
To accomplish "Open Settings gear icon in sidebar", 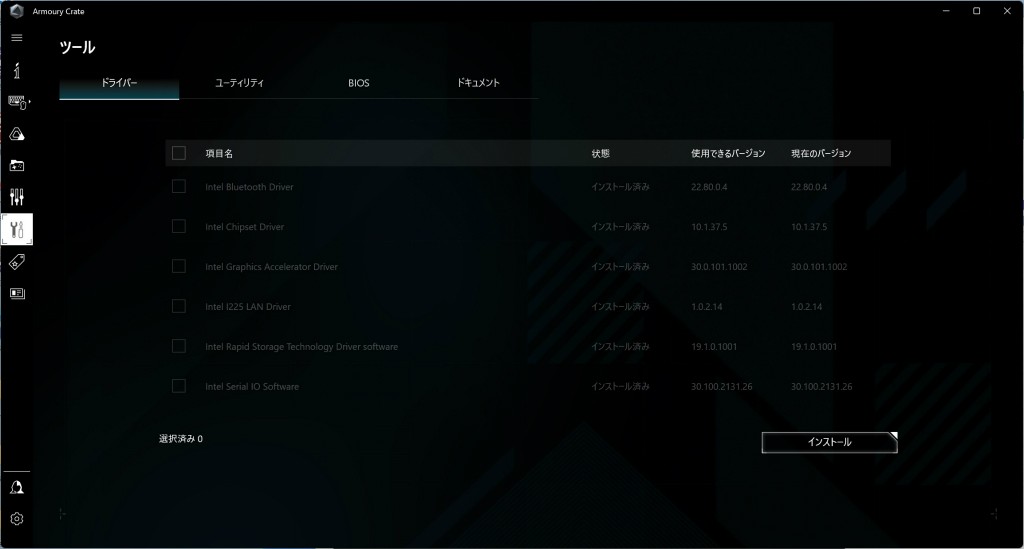I will (x=17, y=518).
